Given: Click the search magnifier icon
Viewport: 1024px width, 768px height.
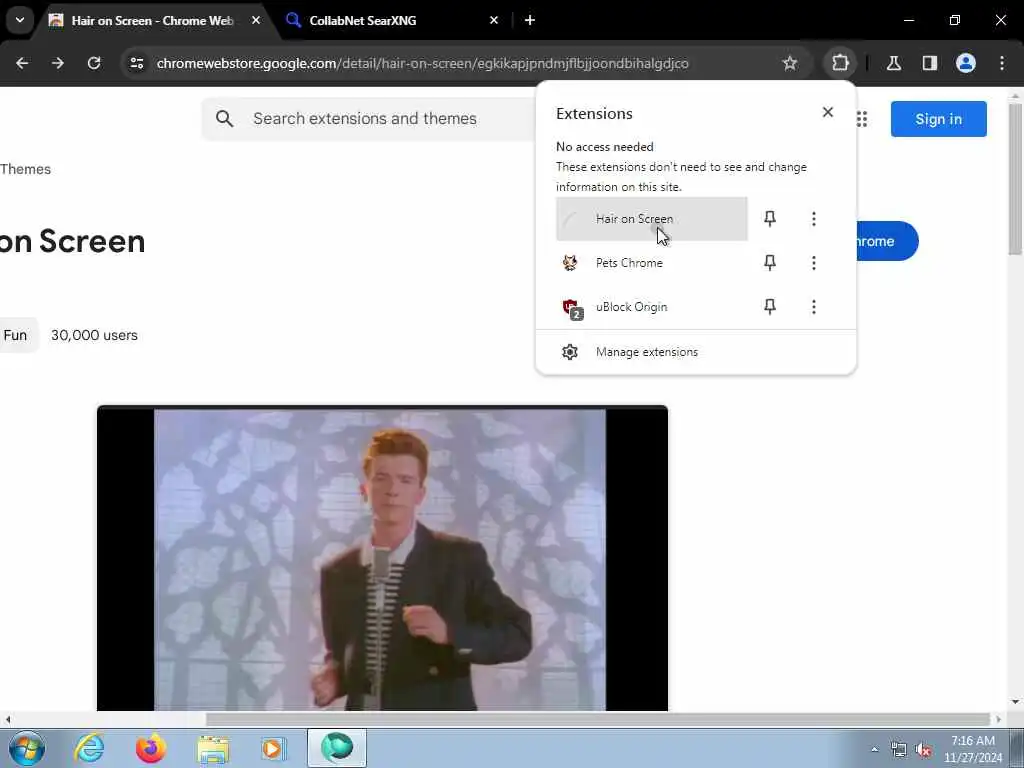Looking at the screenshot, I should (224, 118).
